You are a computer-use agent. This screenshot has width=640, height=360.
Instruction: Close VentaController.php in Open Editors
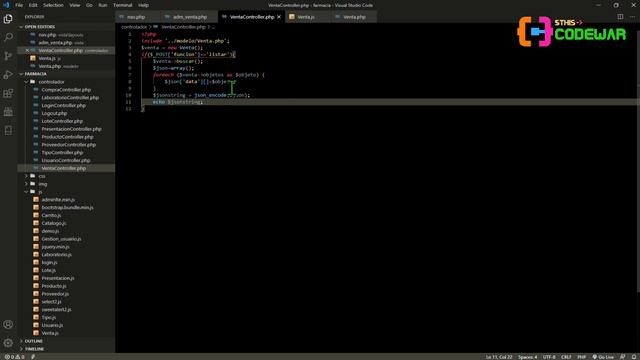point(27,51)
